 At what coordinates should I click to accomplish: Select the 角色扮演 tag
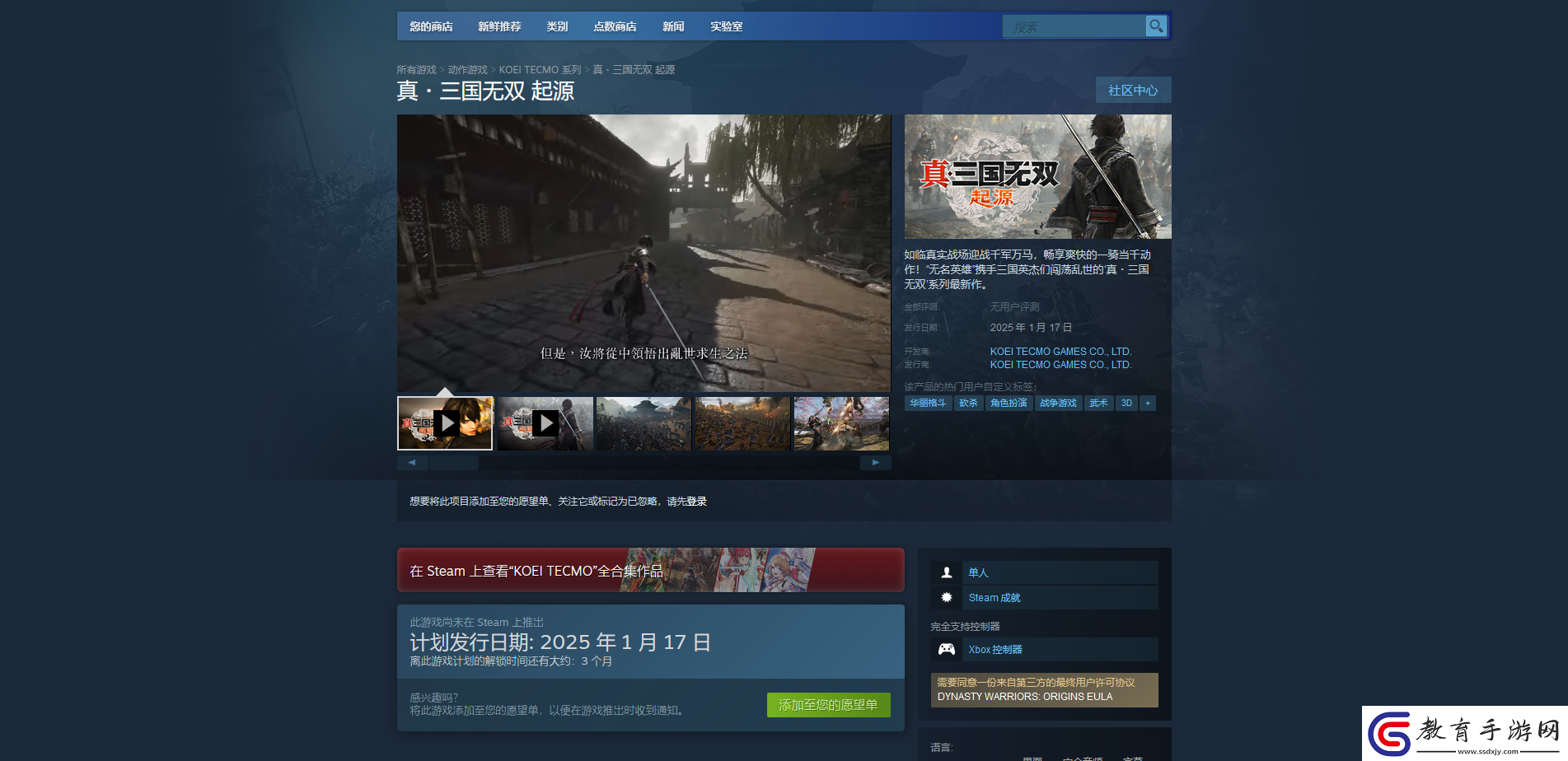pyautogui.click(x=1009, y=403)
